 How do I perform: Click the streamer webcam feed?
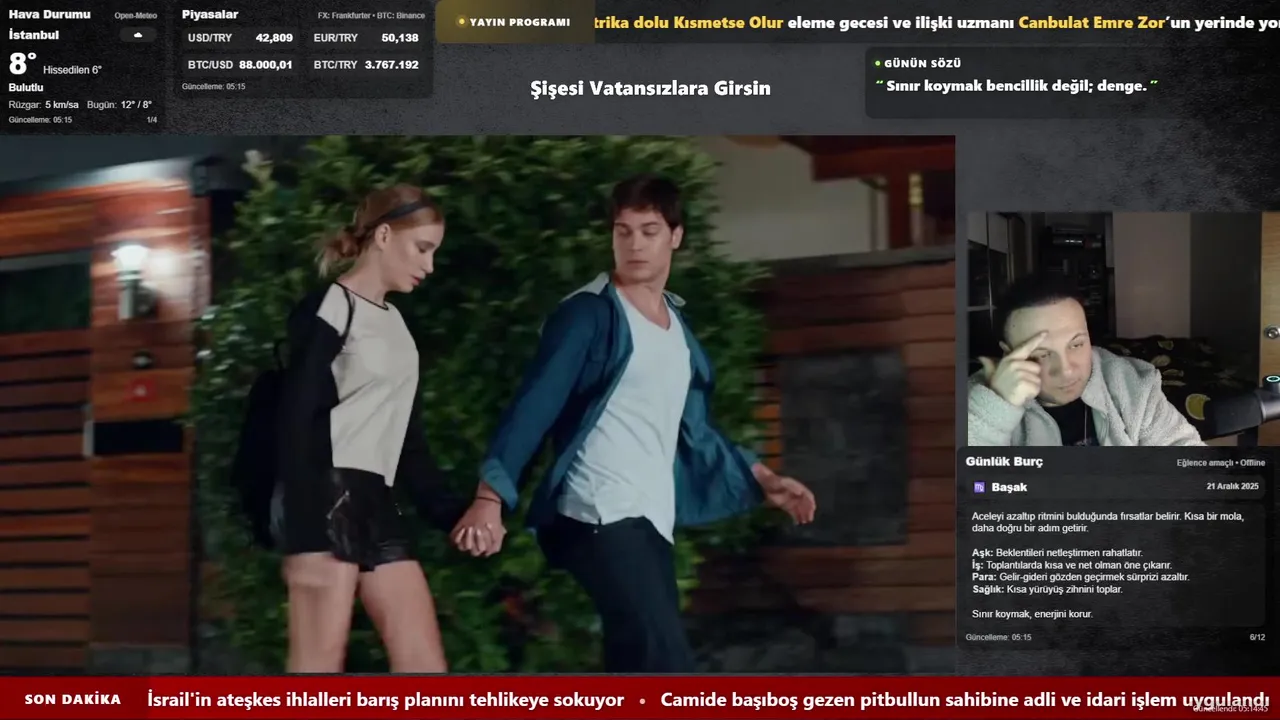[1123, 328]
